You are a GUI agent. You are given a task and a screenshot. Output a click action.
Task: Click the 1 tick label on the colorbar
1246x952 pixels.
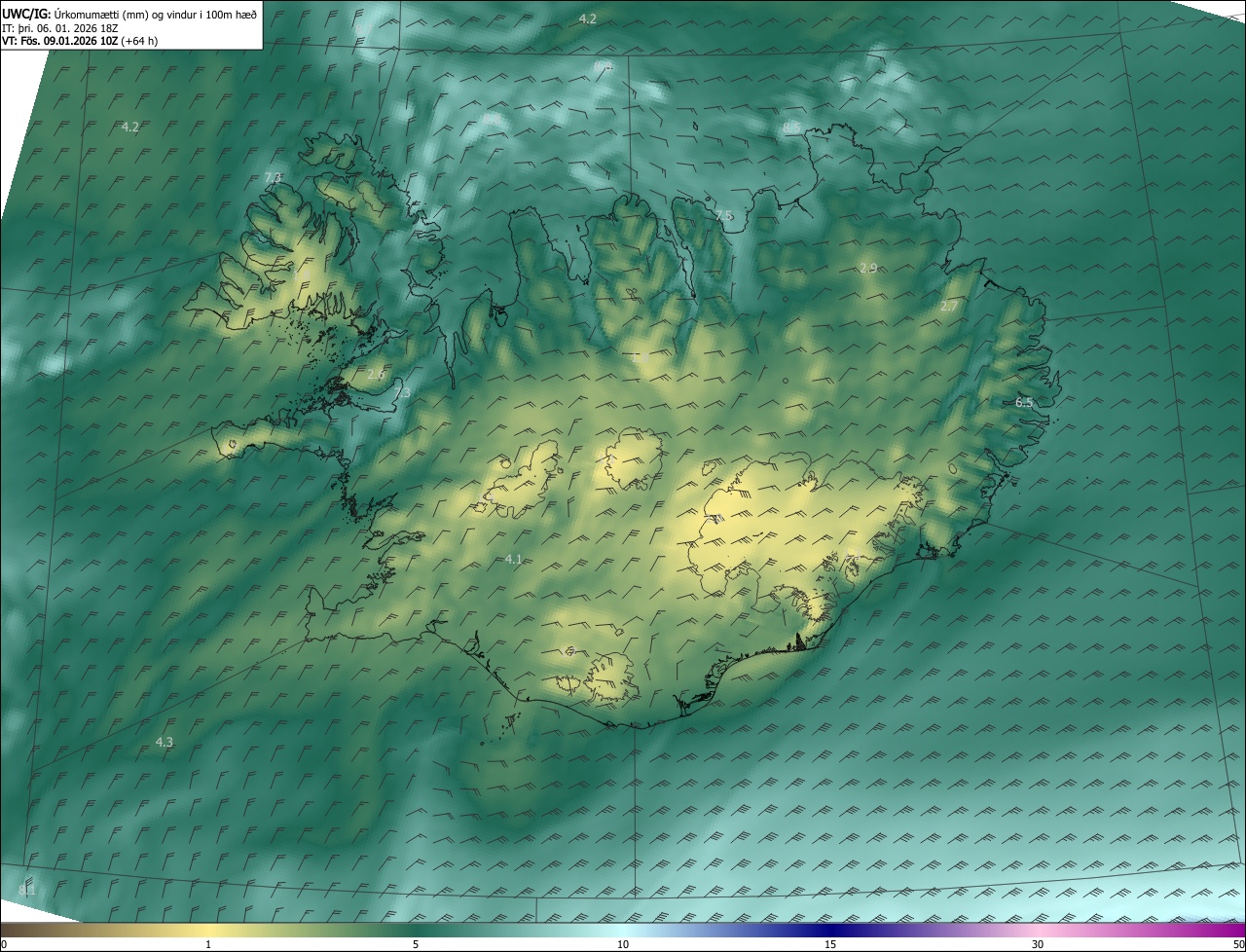208,945
